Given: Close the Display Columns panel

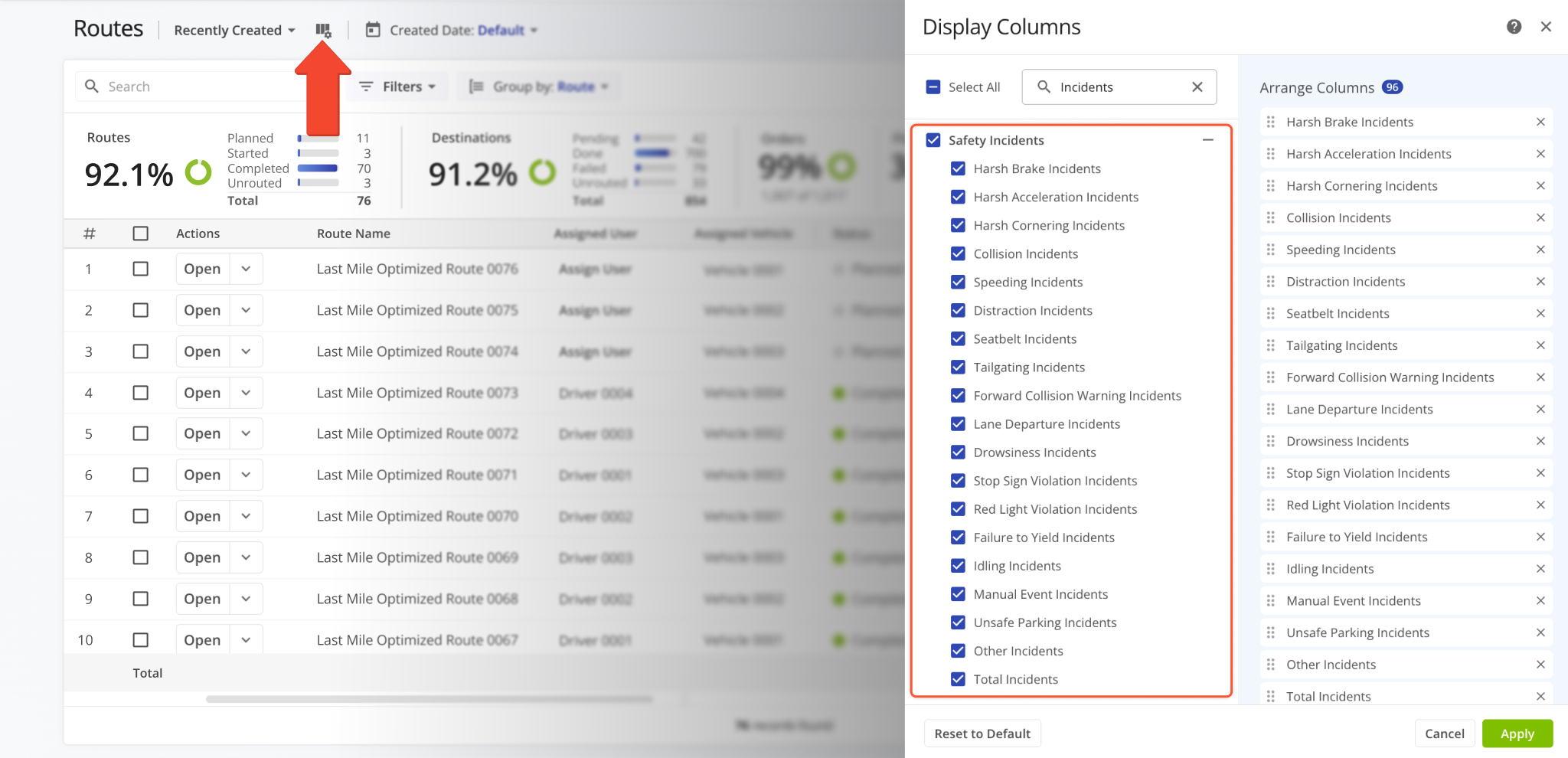Looking at the screenshot, I should (1546, 27).
